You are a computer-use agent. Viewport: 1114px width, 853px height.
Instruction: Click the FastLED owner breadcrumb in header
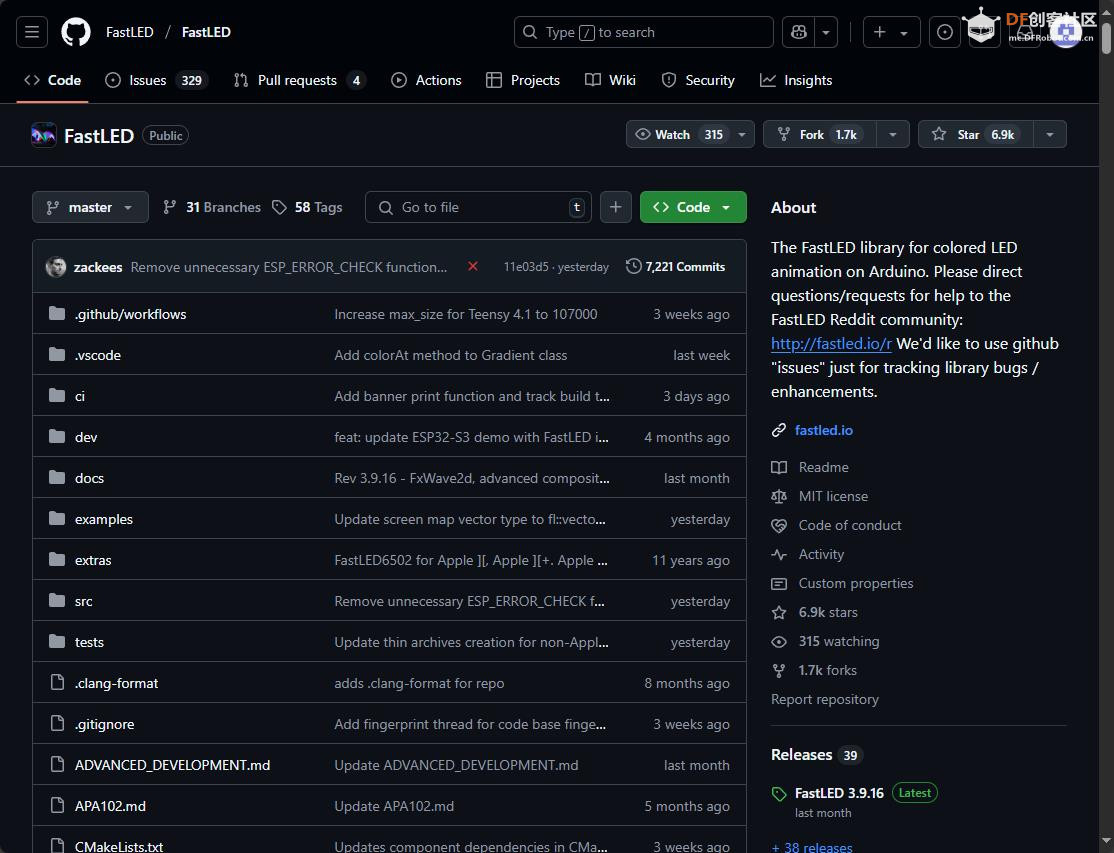[x=129, y=32]
